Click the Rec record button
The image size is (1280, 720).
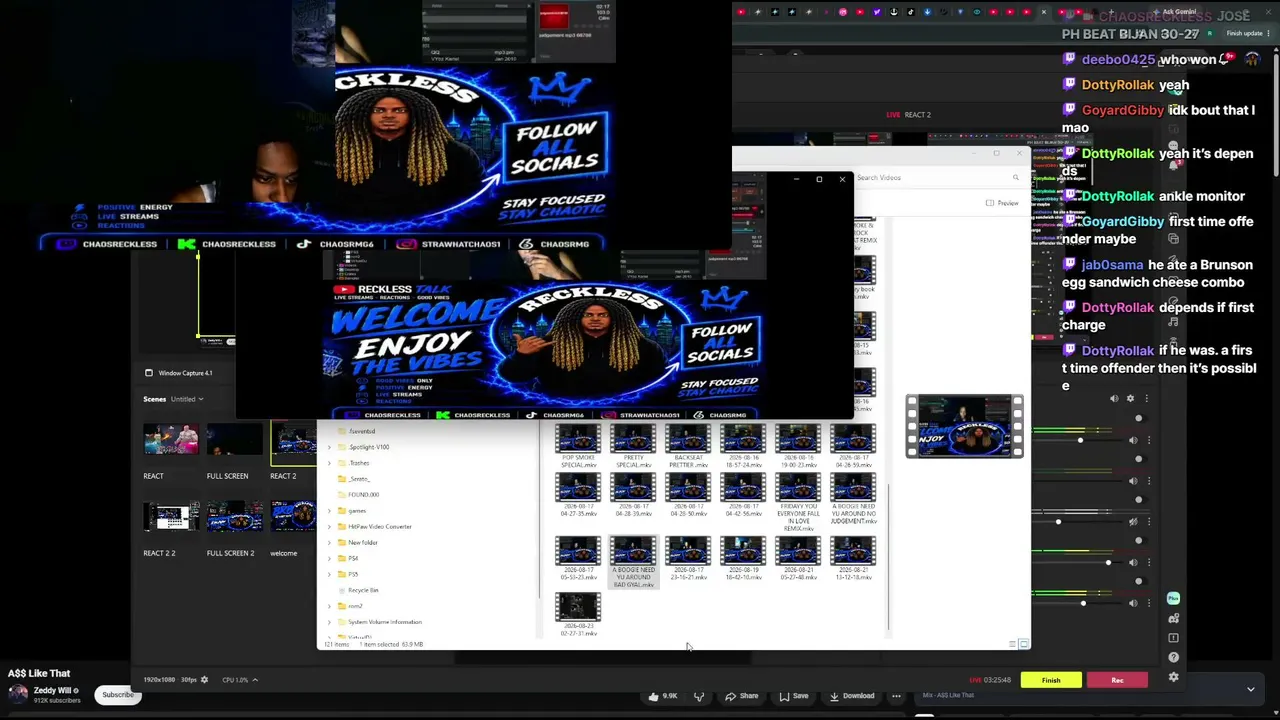pyautogui.click(x=1117, y=680)
